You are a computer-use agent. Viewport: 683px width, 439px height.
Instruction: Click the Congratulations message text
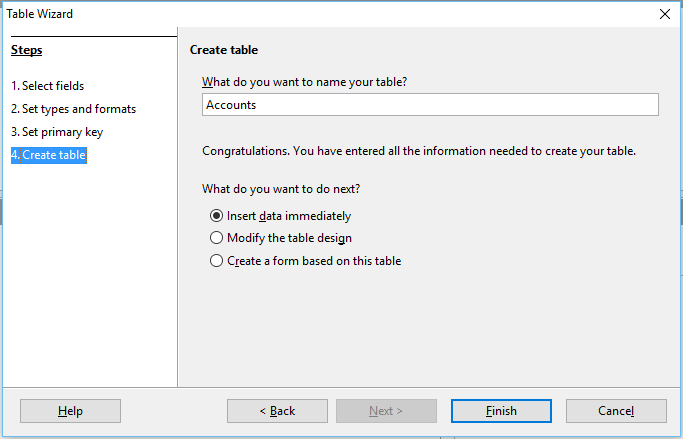tap(419, 152)
